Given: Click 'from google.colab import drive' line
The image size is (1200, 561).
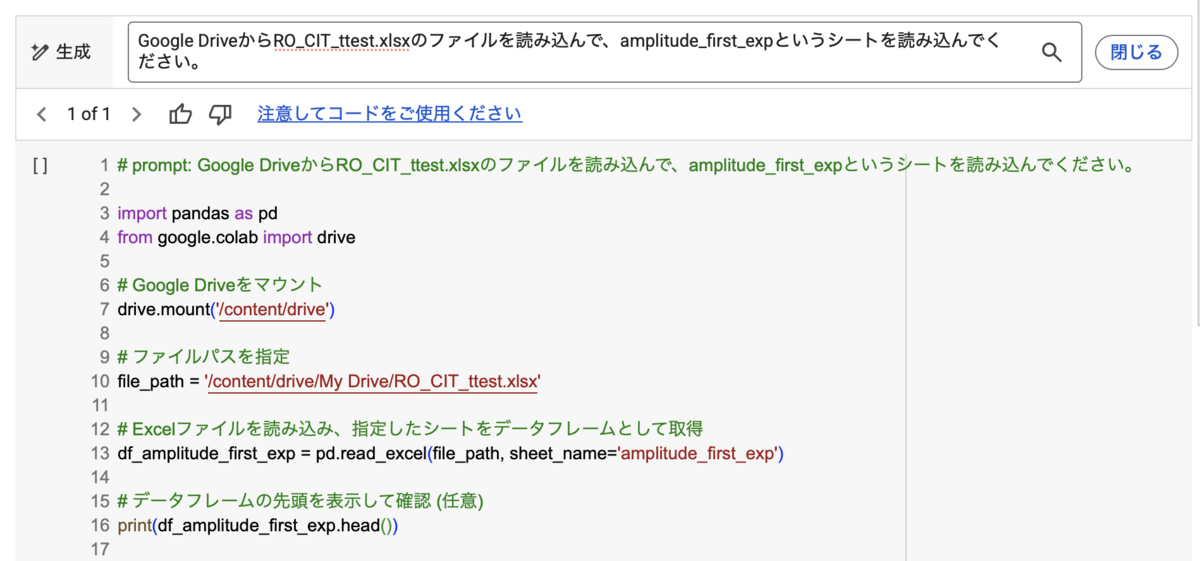Looking at the screenshot, I should [236, 237].
